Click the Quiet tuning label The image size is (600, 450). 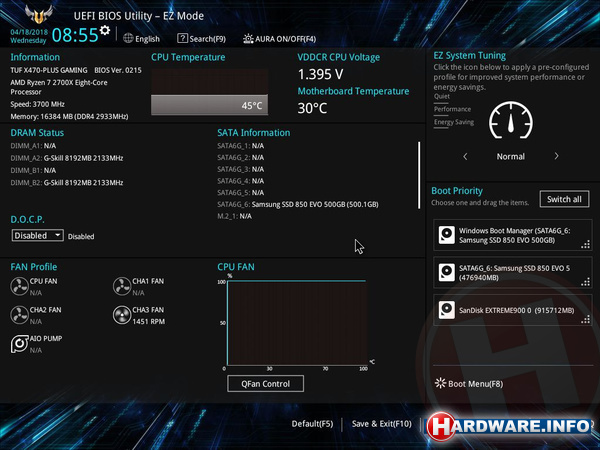(442, 96)
